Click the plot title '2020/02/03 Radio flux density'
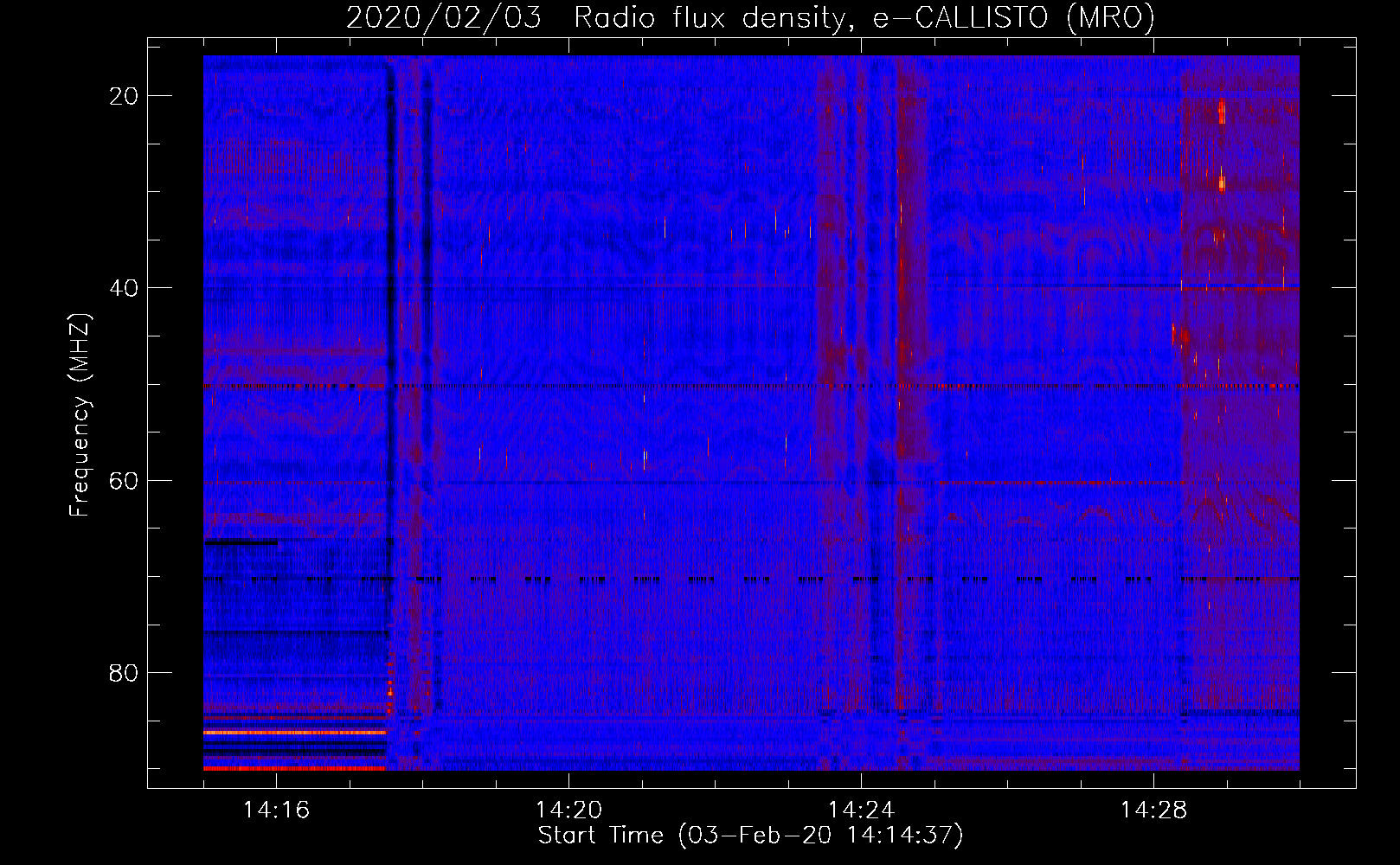 [x=750, y=17]
